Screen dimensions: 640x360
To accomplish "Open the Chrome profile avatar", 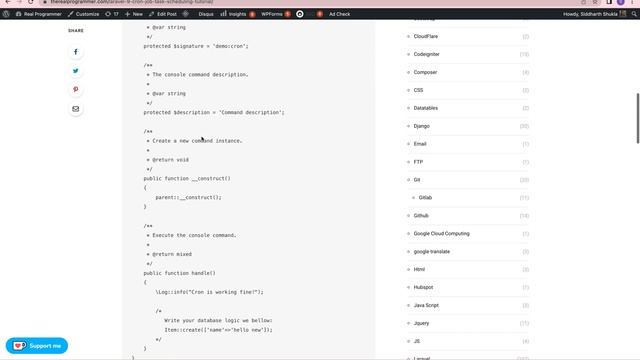I will tap(620, 2).
